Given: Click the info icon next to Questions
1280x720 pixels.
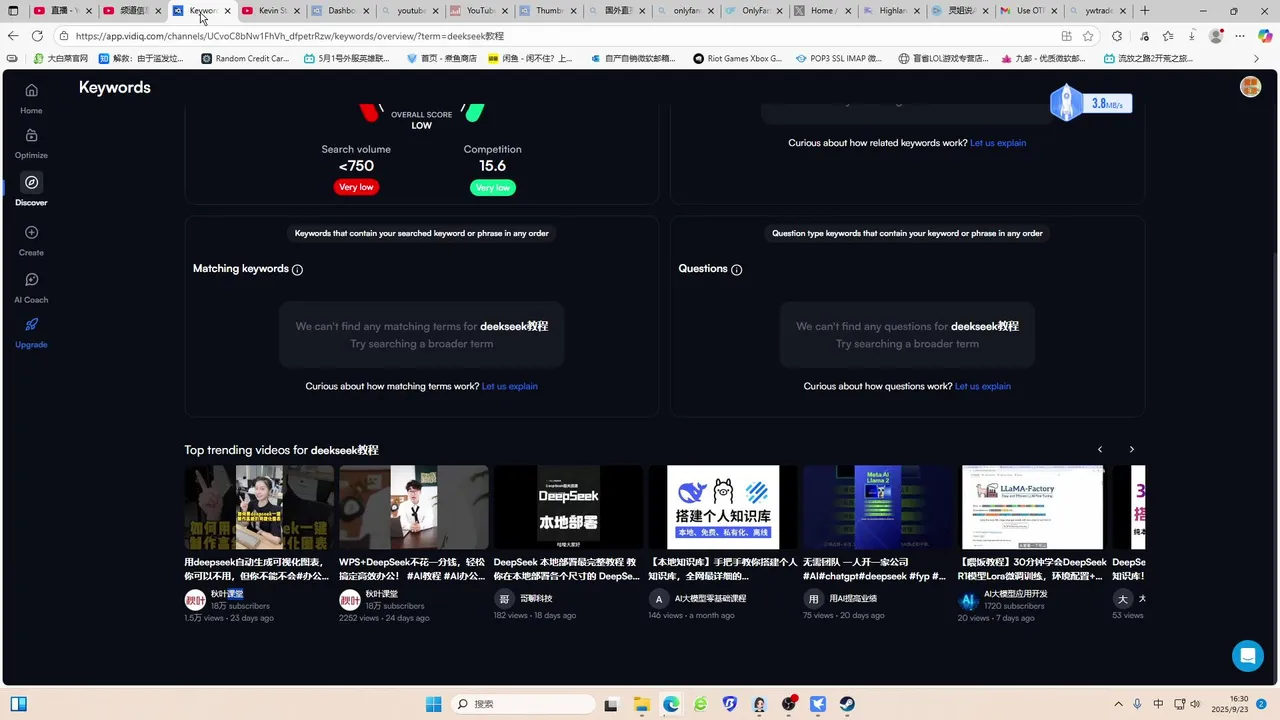Looking at the screenshot, I should click(x=737, y=269).
